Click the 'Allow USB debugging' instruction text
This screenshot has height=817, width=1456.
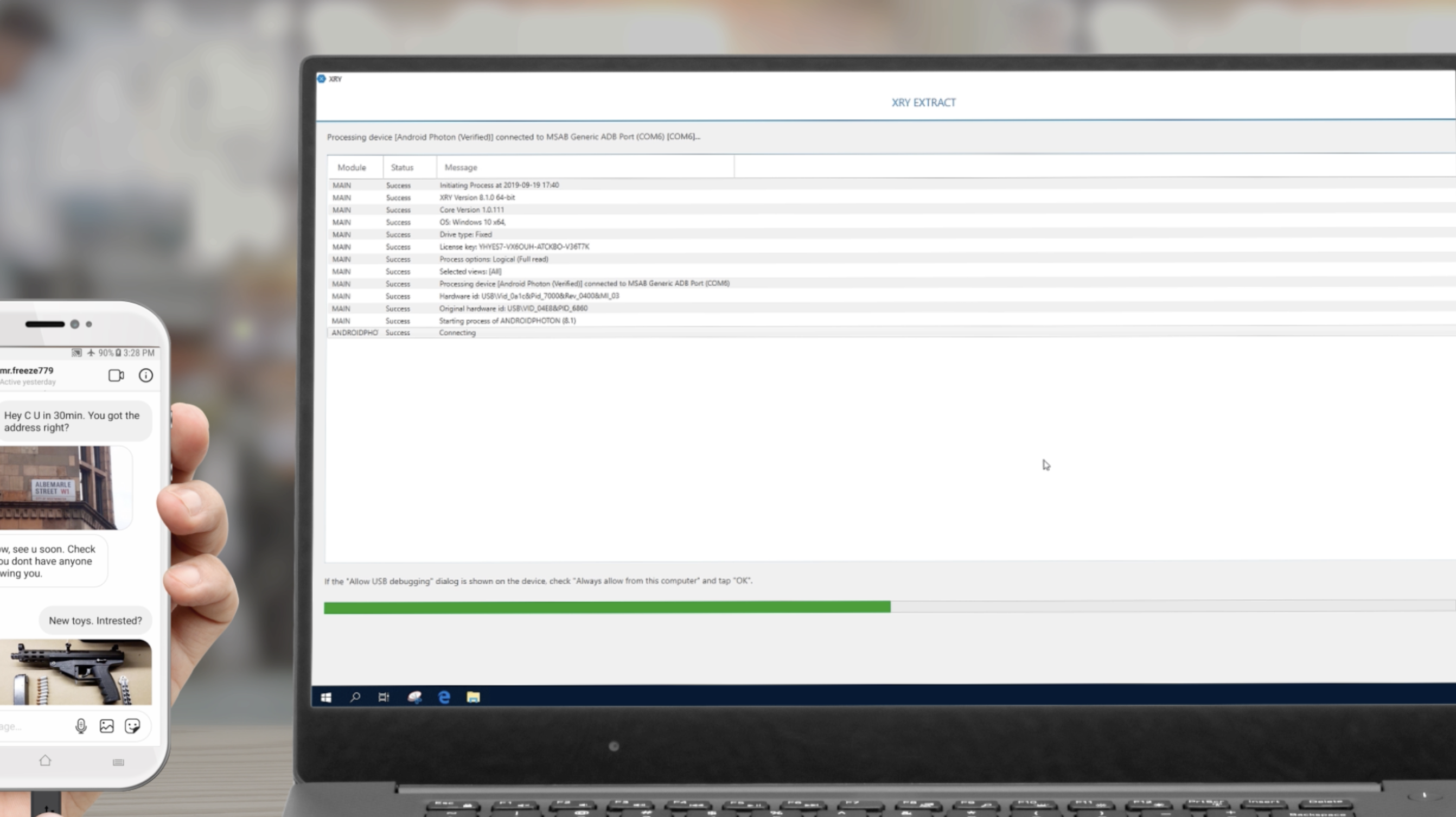[x=538, y=580]
